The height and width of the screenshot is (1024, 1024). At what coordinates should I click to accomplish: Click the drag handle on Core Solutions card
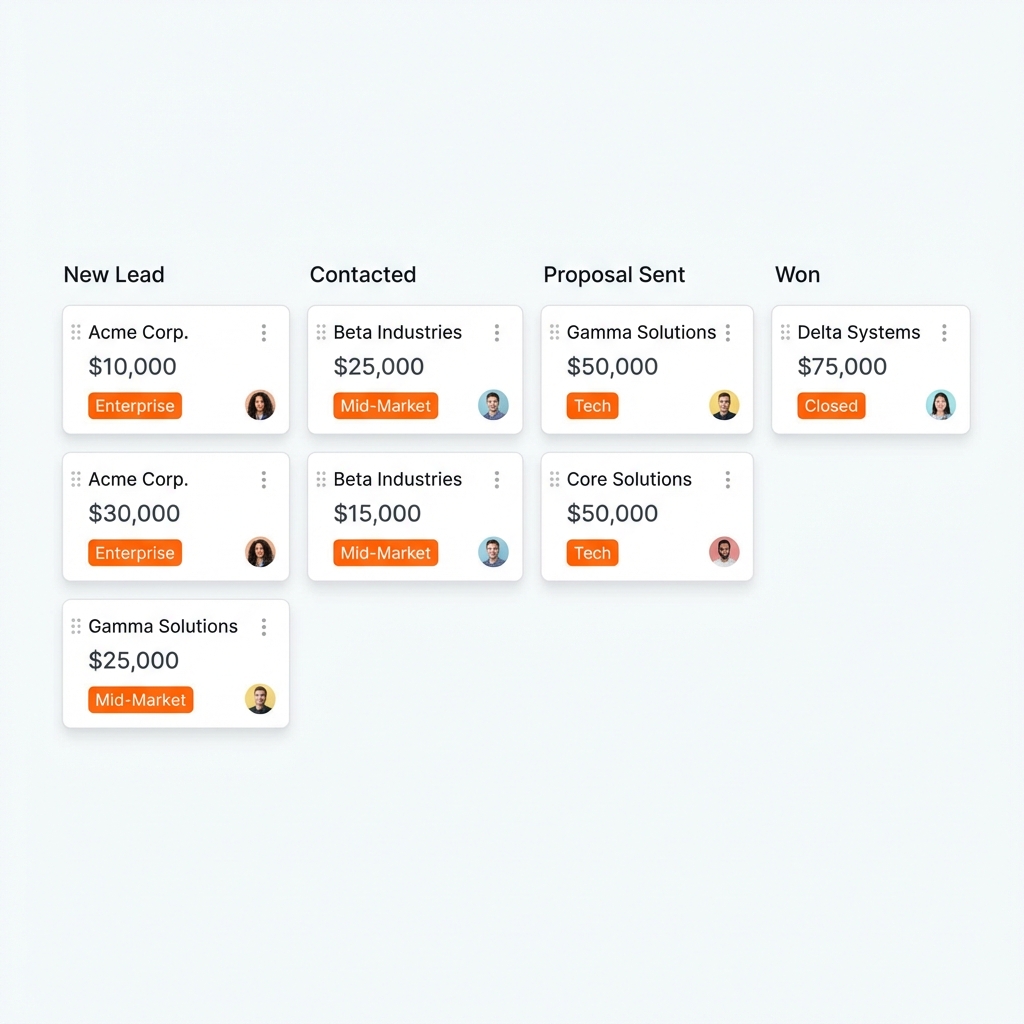pos(552,479)
